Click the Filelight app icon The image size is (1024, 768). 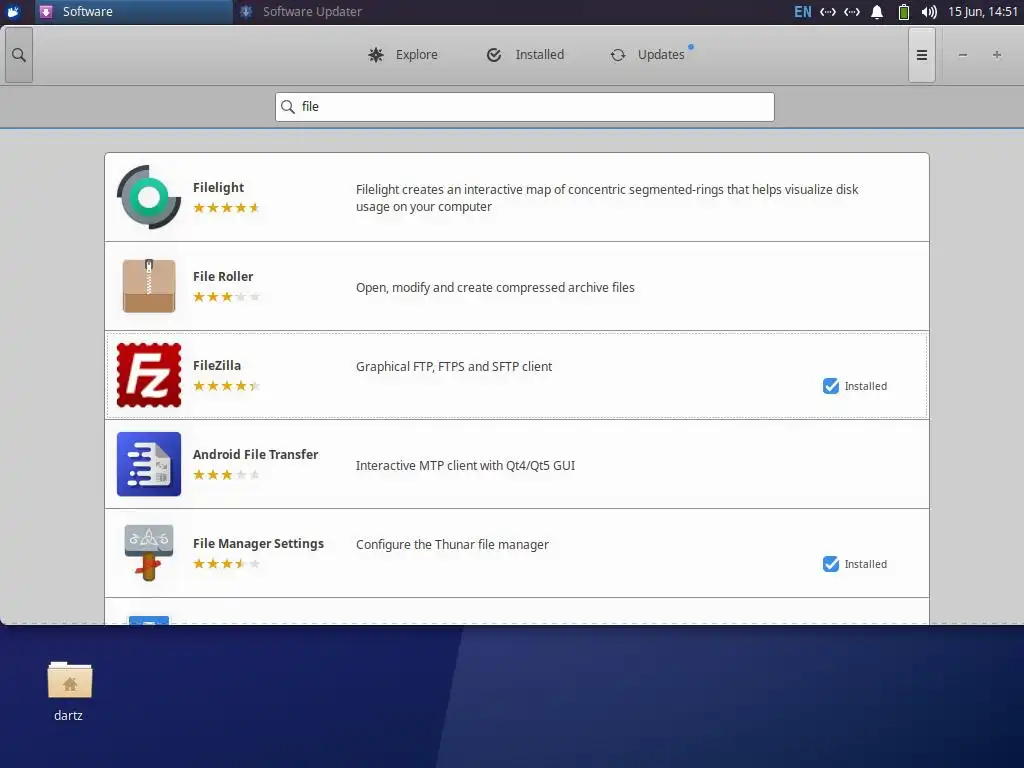[149, 197]
